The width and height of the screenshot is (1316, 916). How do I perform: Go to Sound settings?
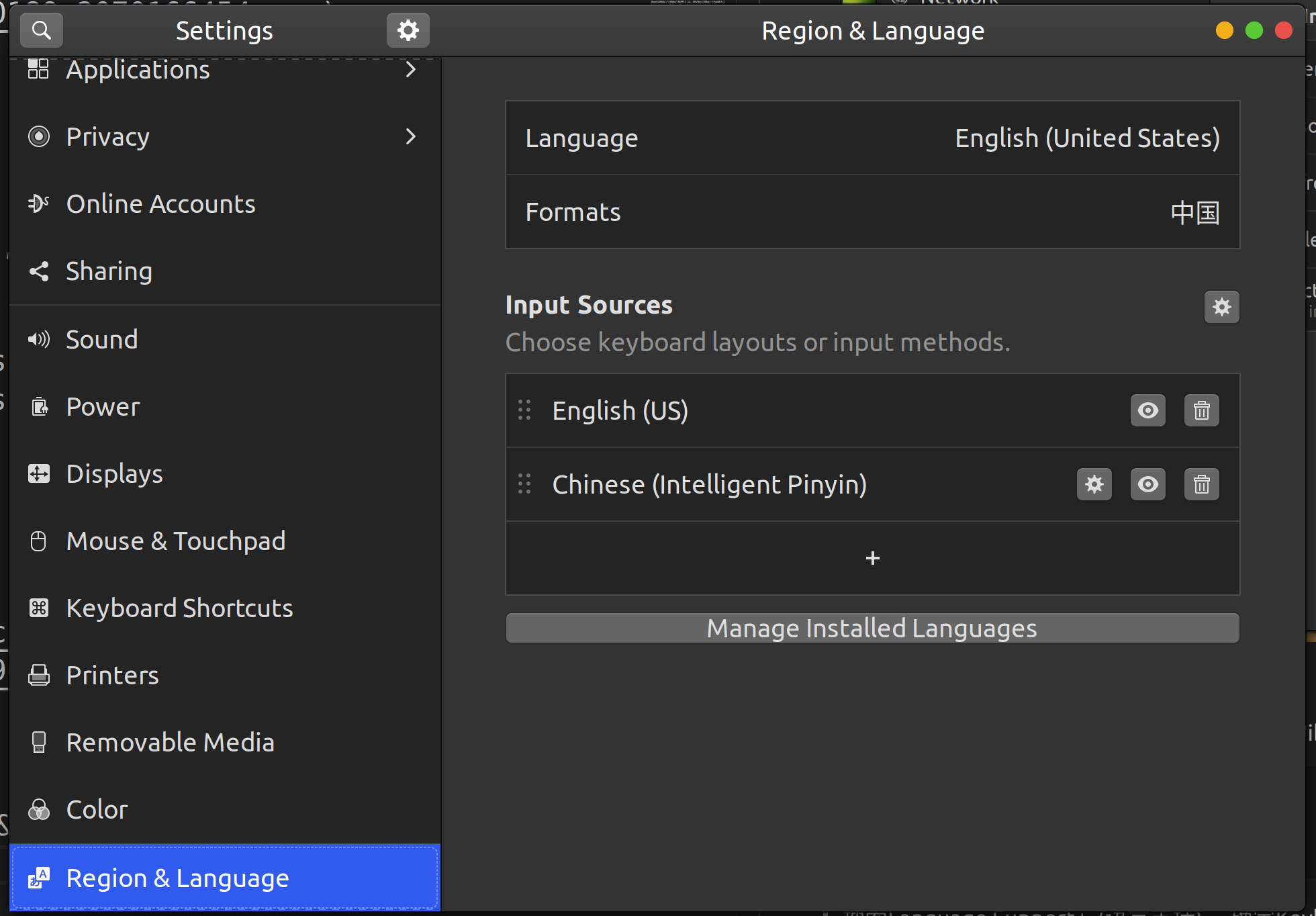click(102, 340)
